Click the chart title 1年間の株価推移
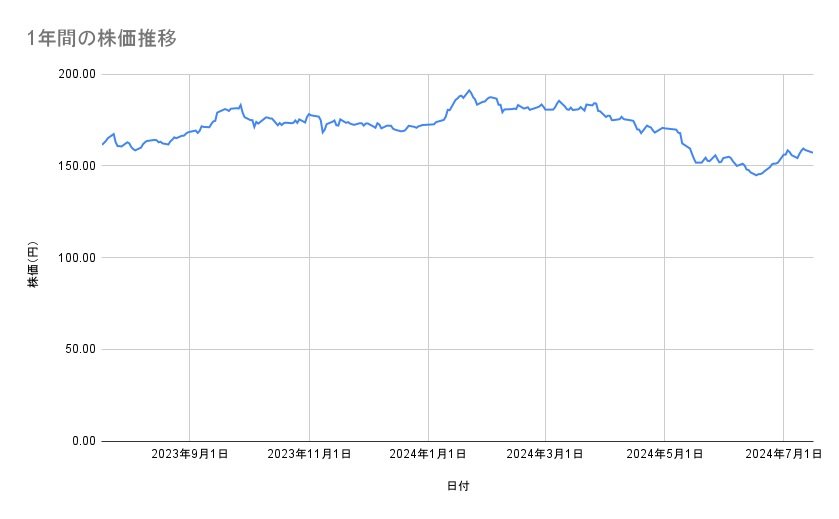839x519 pixels. tap(103, 39)
